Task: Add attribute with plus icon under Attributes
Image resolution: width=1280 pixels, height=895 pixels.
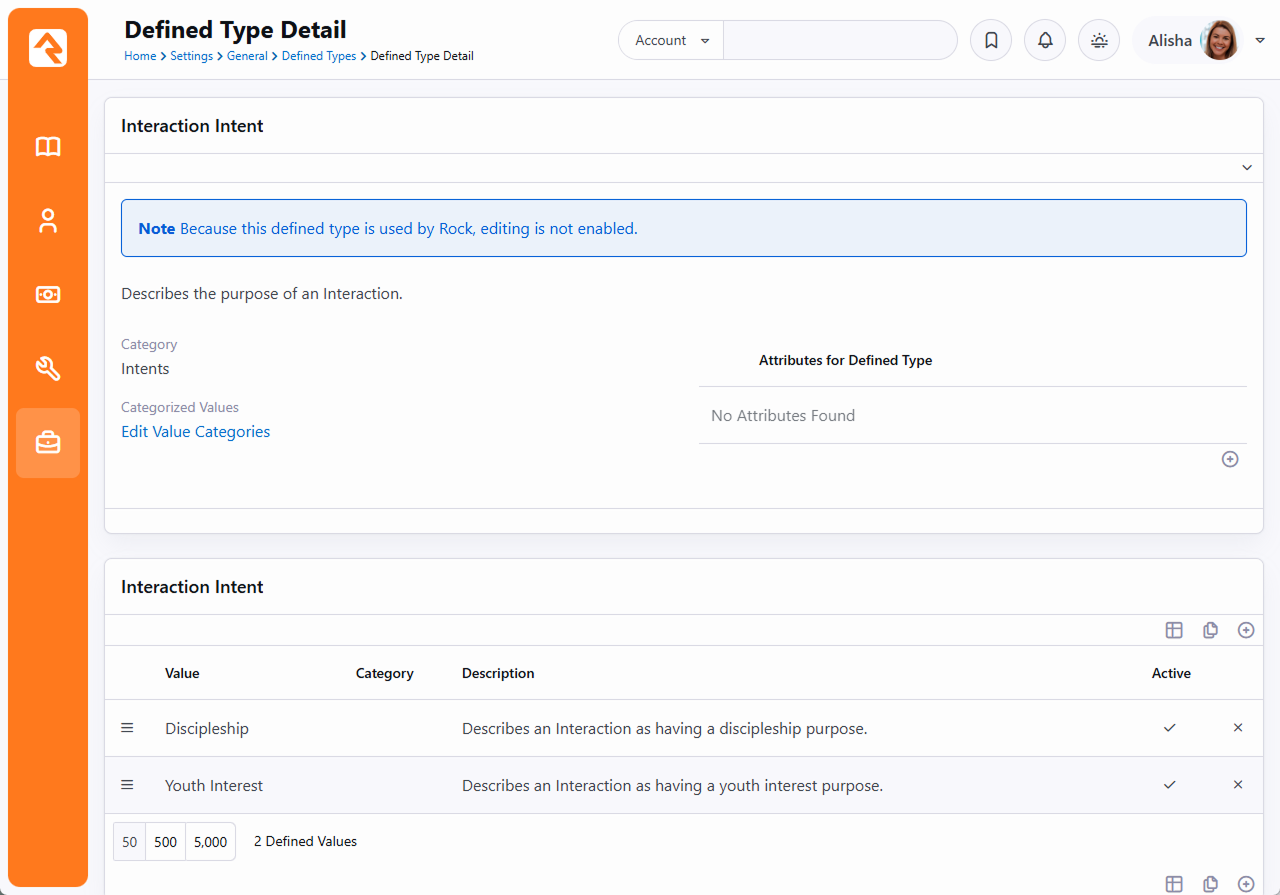Action: (1230, 459)
